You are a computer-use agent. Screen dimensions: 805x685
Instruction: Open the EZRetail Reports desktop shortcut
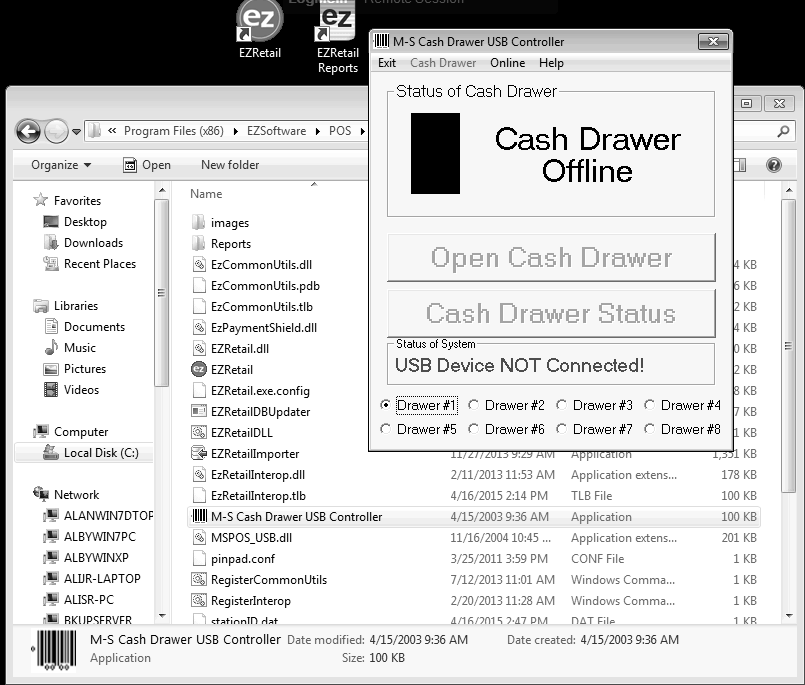(x=337, y=36)
